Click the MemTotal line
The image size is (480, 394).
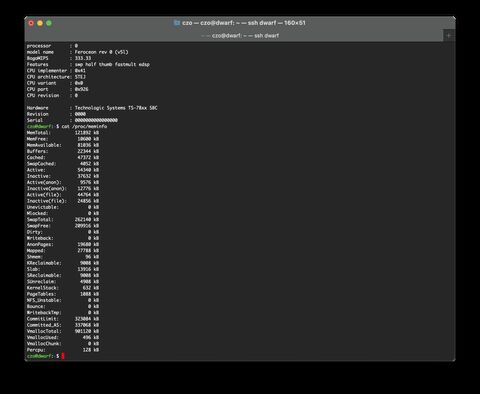(x=63, y=133)
